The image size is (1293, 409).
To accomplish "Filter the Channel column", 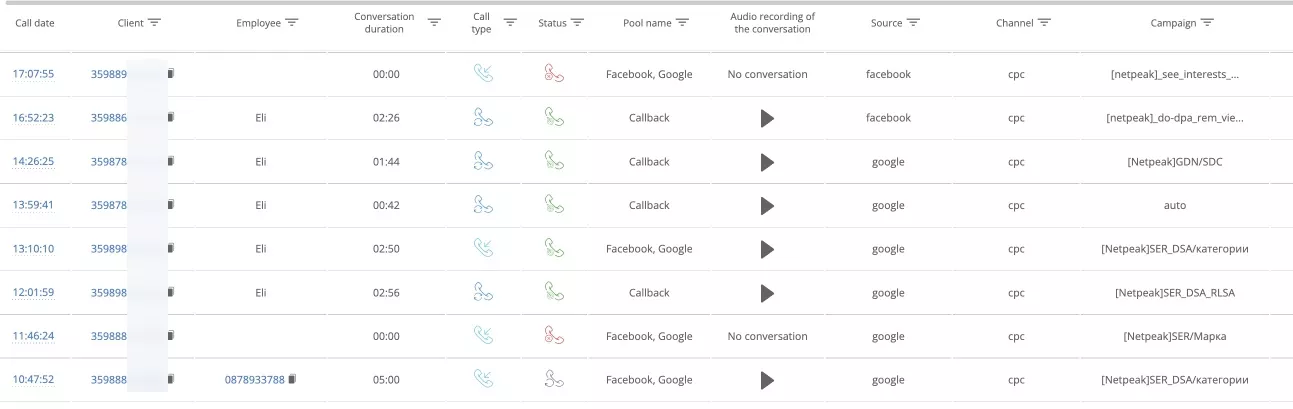I will tap(1044, 22).
